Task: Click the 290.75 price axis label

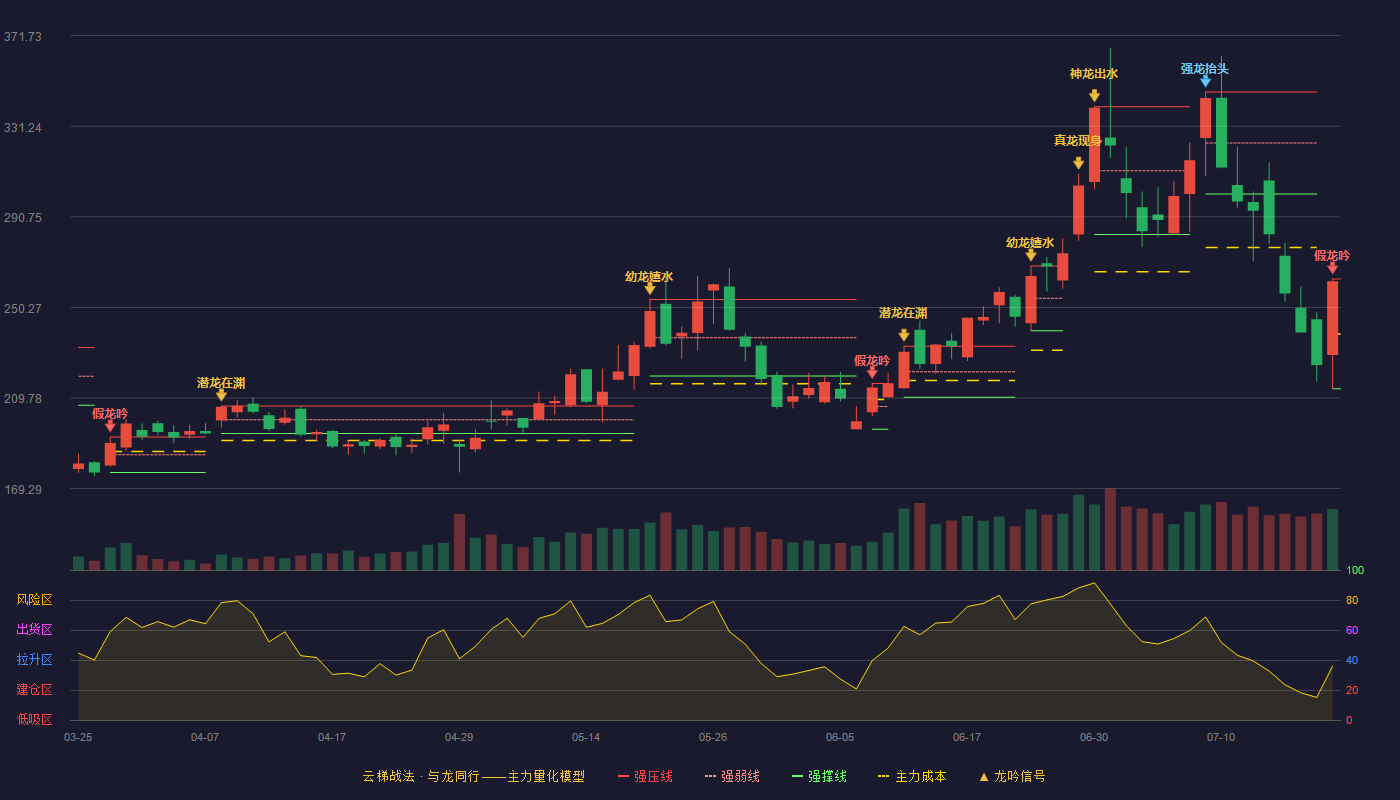Action: [x=23, y=217]
